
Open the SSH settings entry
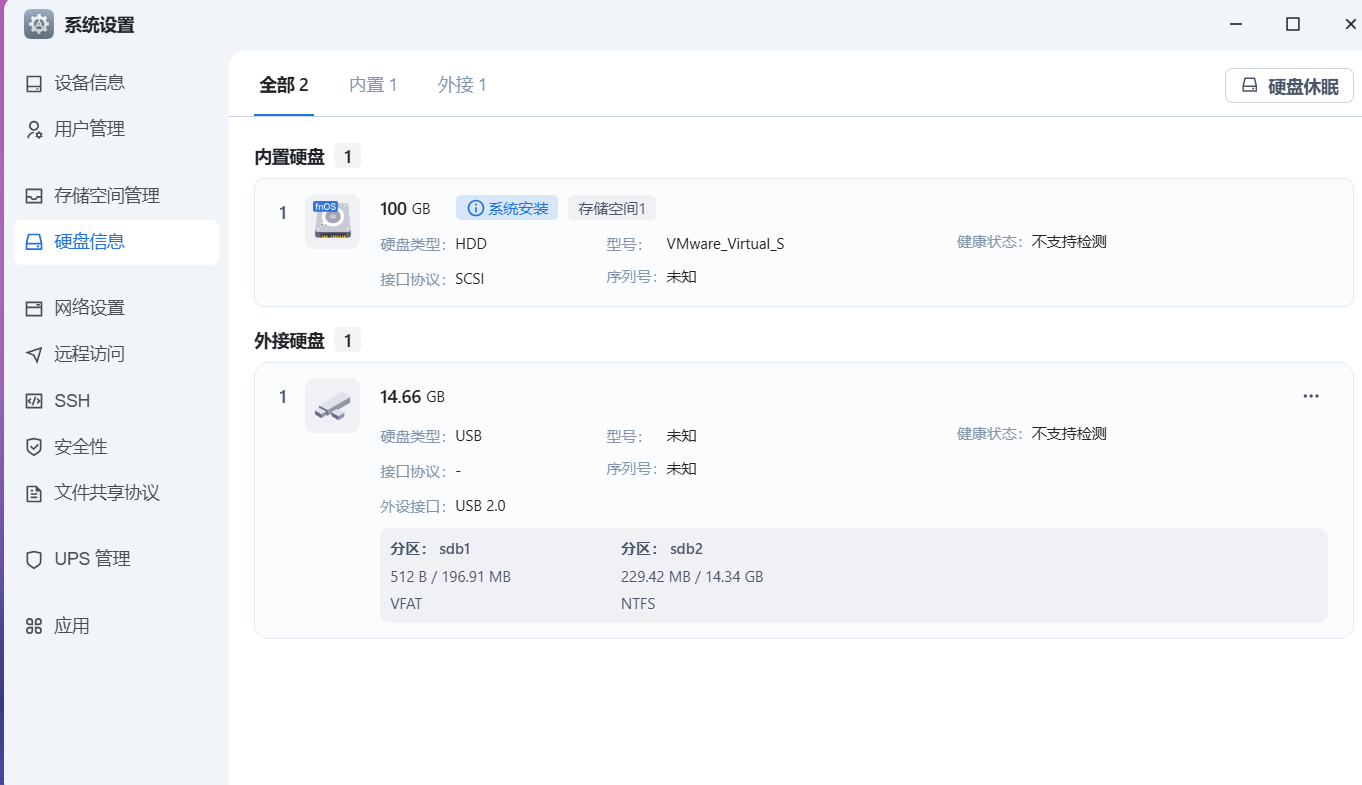pos(117,401)
